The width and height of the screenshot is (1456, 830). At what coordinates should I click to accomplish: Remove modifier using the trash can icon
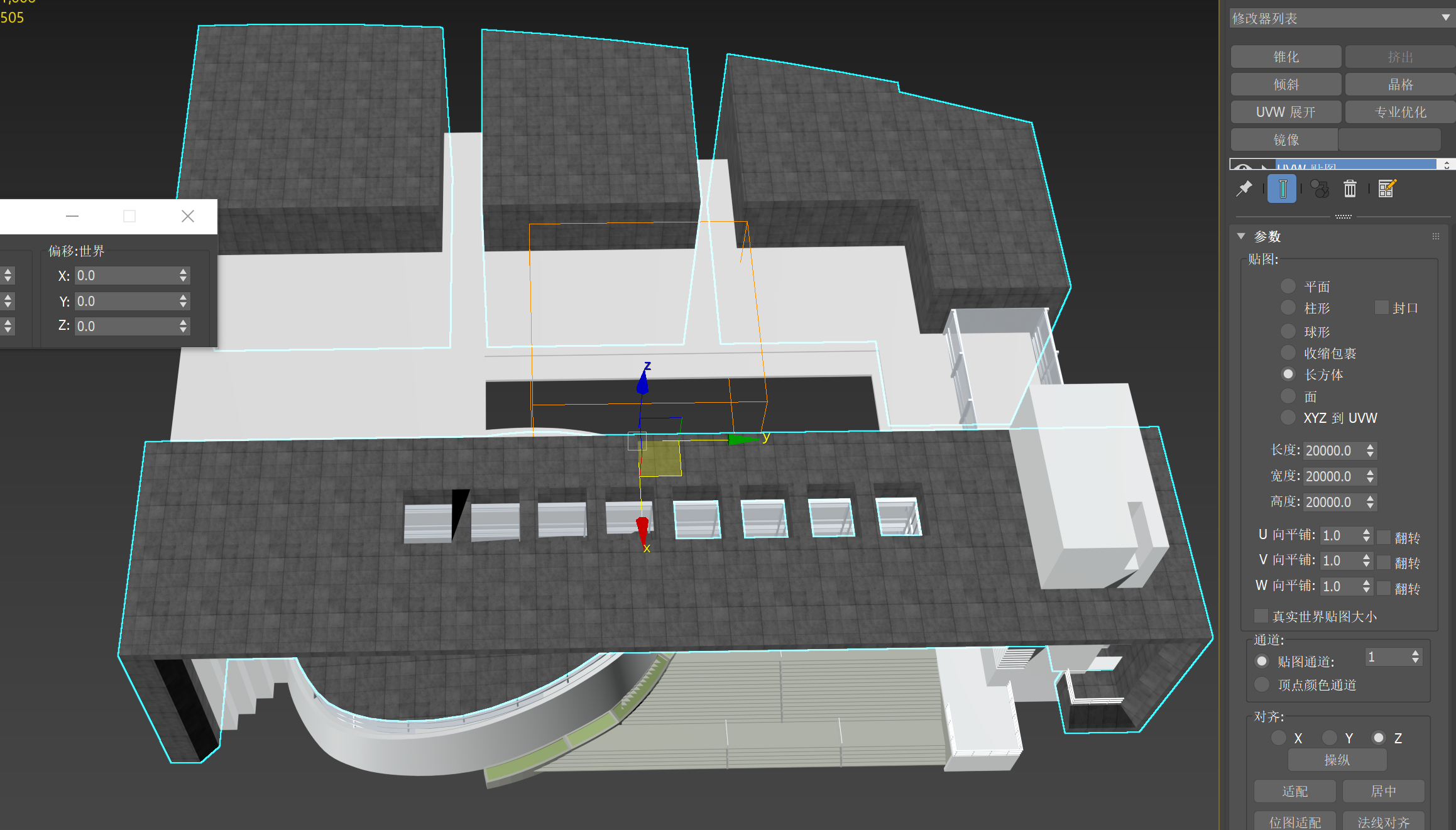(x=1350, y=188)
